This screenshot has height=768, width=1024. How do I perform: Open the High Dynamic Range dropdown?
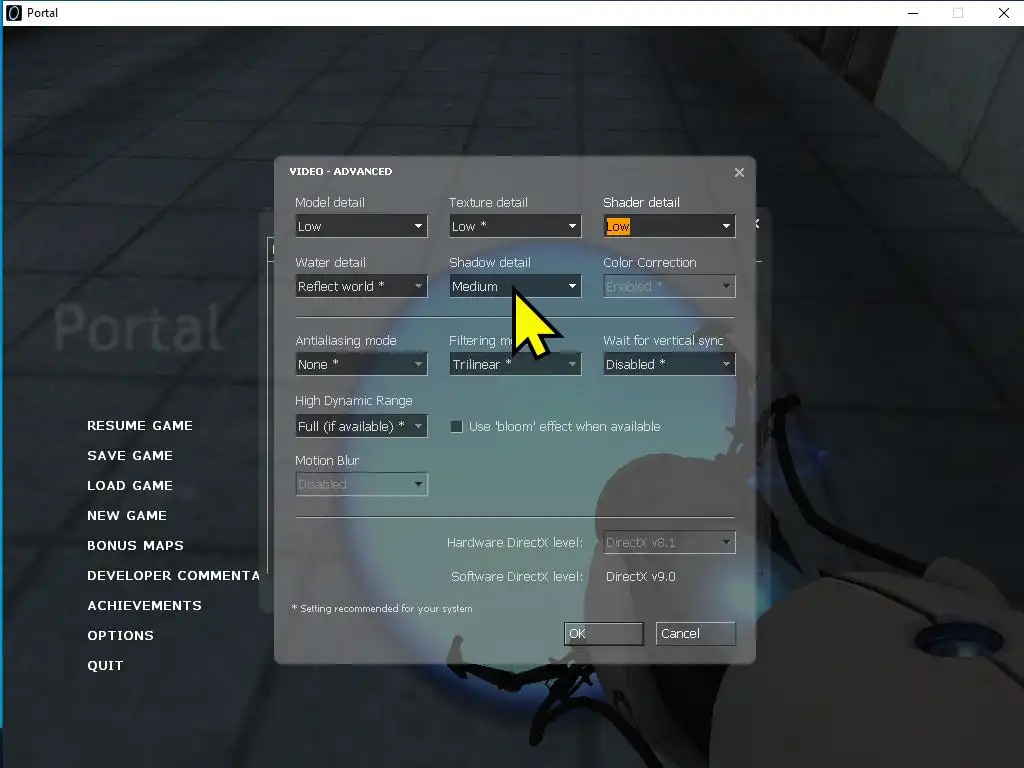click(x=361, y=426)
